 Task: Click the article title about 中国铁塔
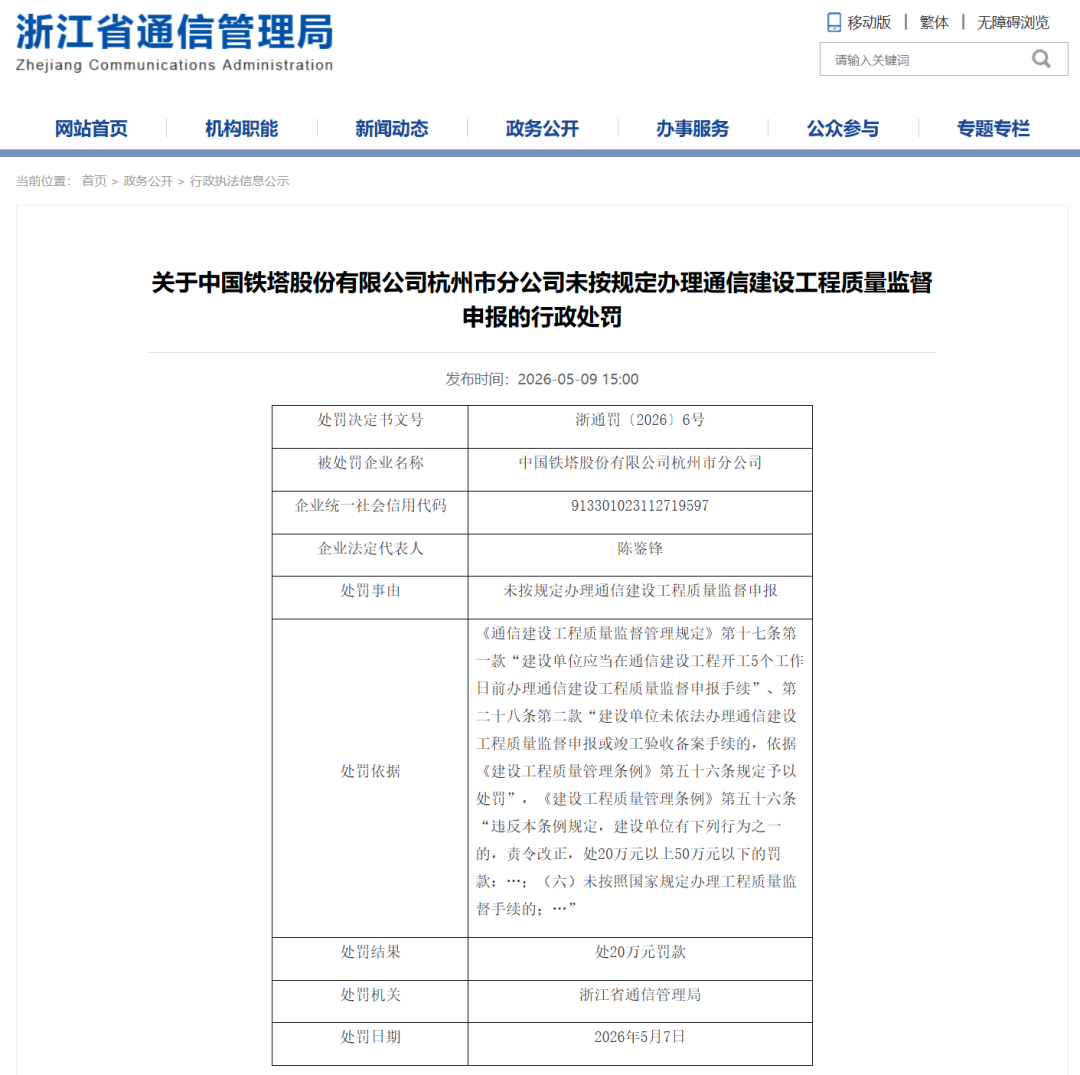[x=541, y=300]
